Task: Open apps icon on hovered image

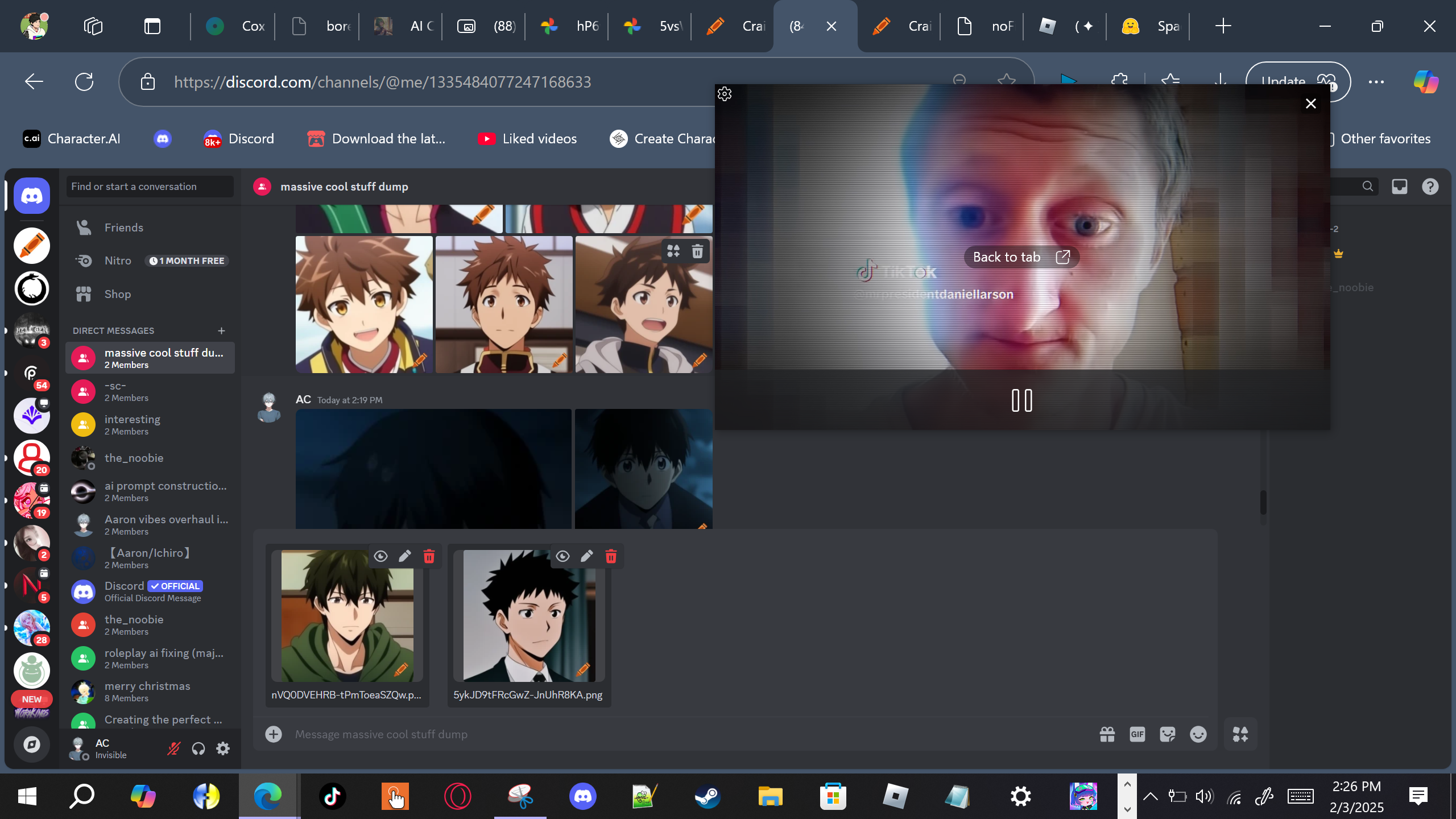Action: pos(673,251)
